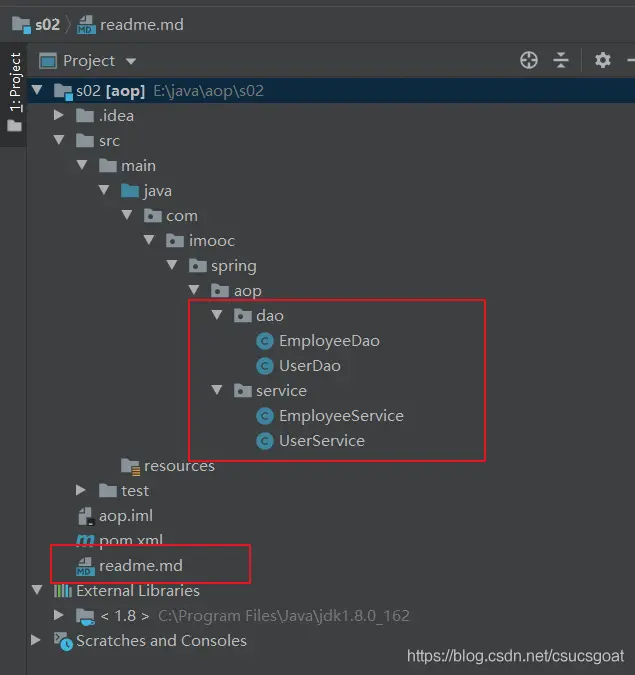
Task: Click the s02 breadcrumb folder icon
Action: [22, 25]
